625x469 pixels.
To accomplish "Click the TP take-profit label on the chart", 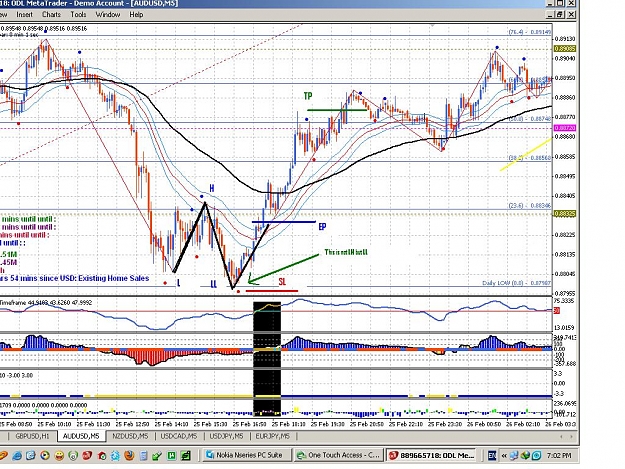I will tap(308, 96).
